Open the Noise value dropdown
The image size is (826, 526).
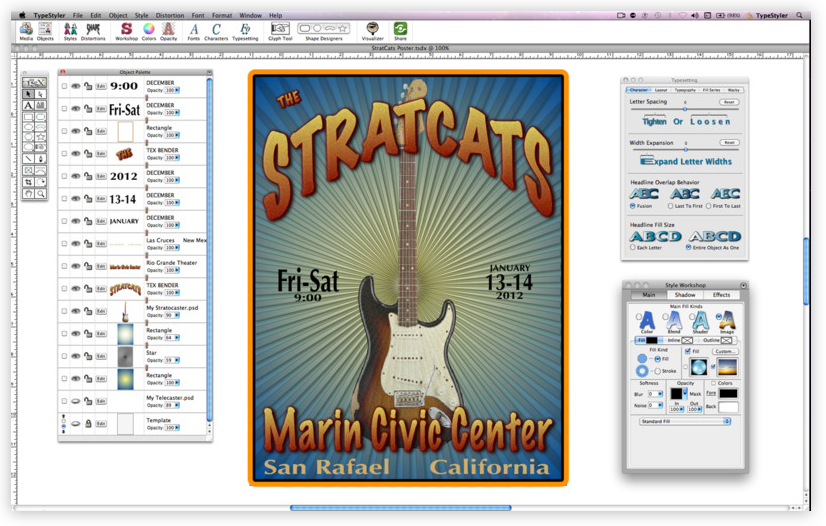pos(655,405)
